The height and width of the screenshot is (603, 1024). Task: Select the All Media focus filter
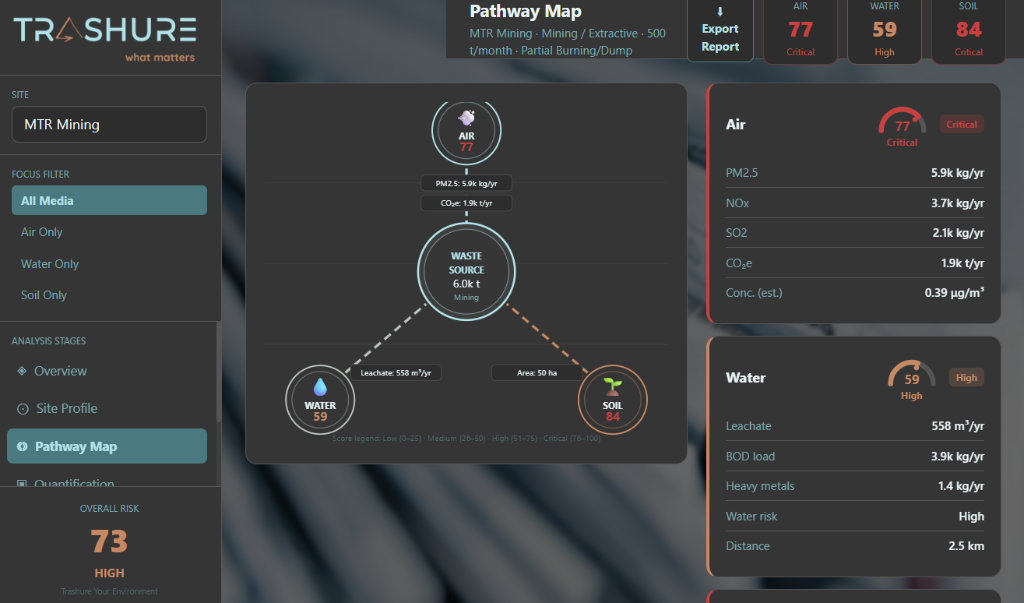[109, 201]
